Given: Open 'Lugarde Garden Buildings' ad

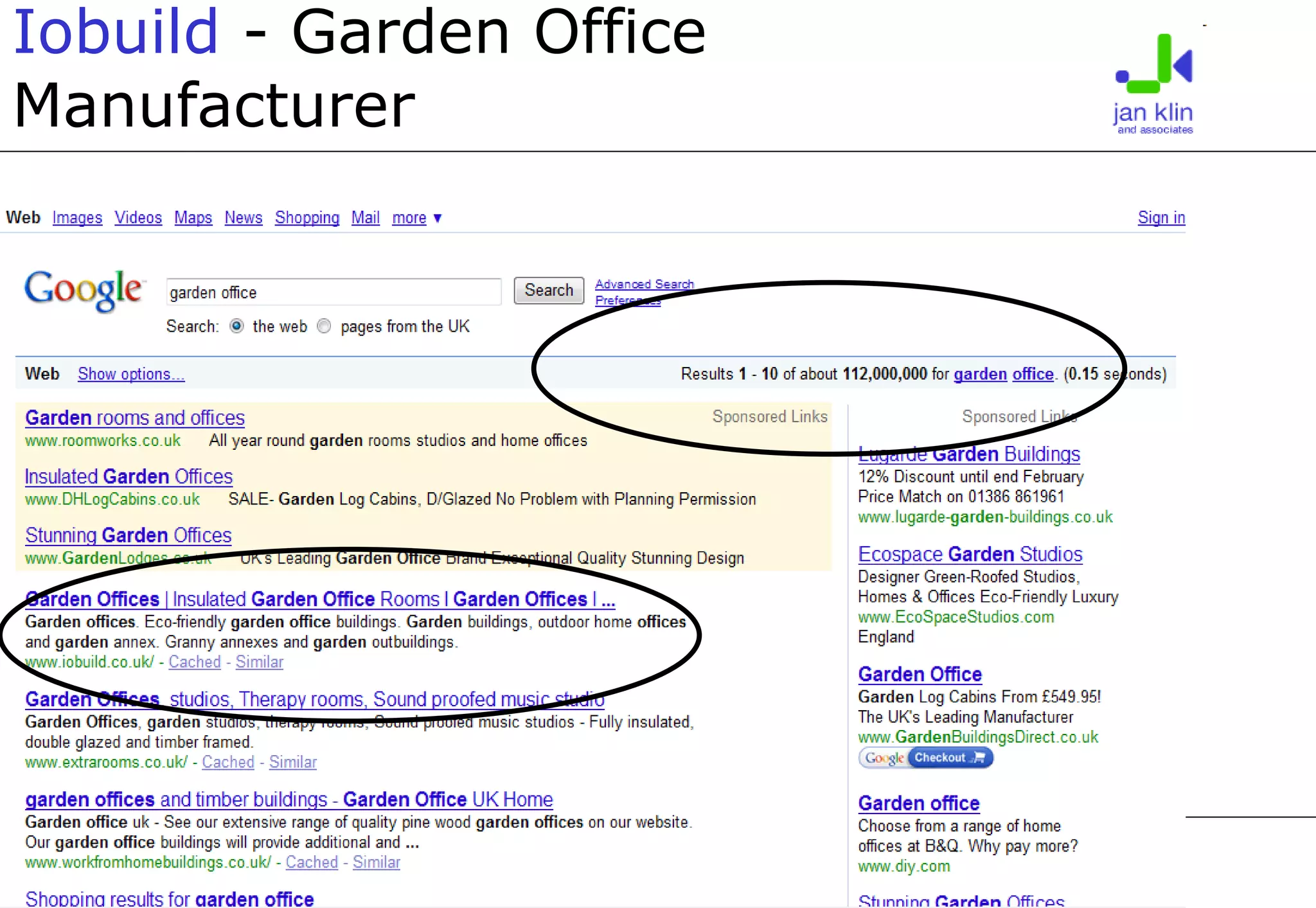Looking at the screenshot, I should (969, 454).
